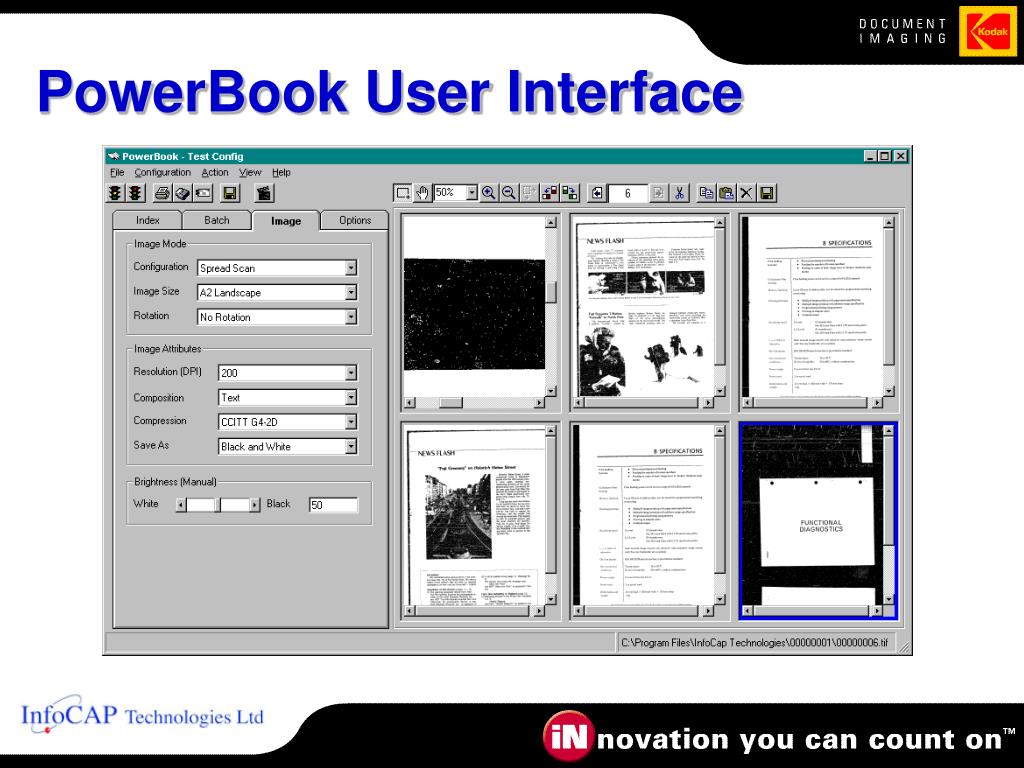Switch to the Index tab
Viewport: 1024px width, 768px height.
(148, 220)
